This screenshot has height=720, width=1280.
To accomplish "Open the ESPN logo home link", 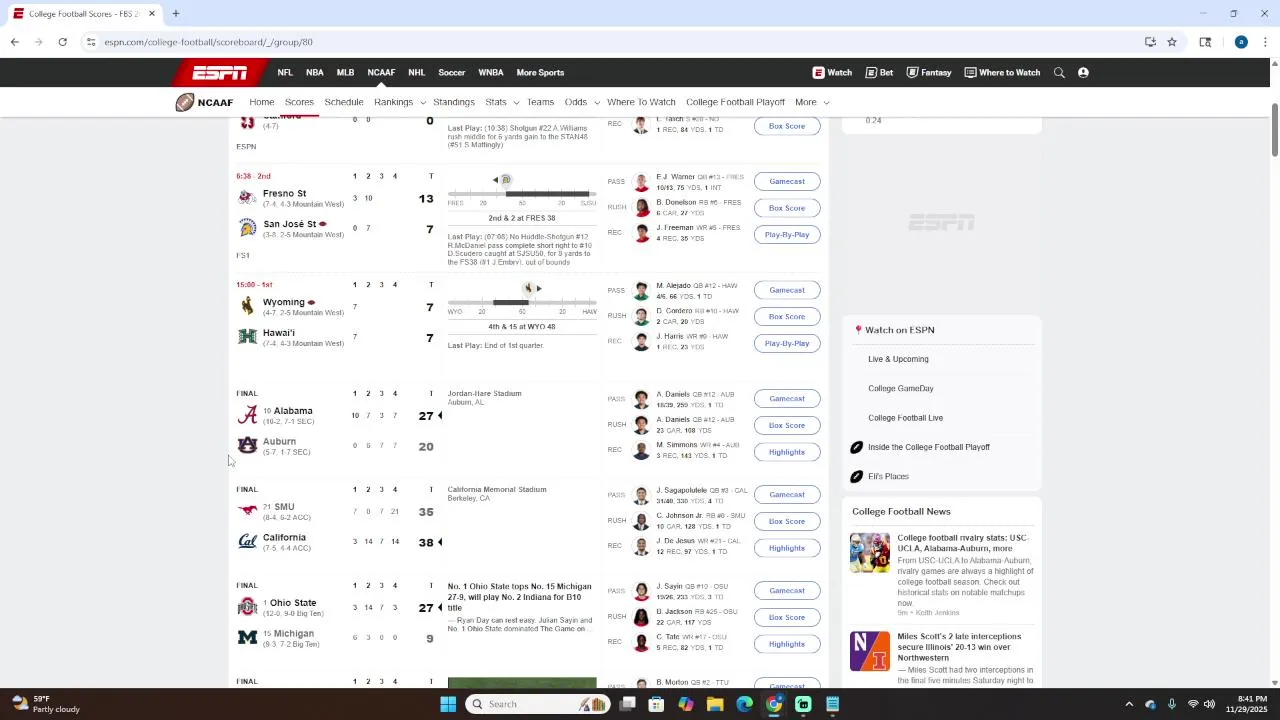I will (x=220, y=72).
